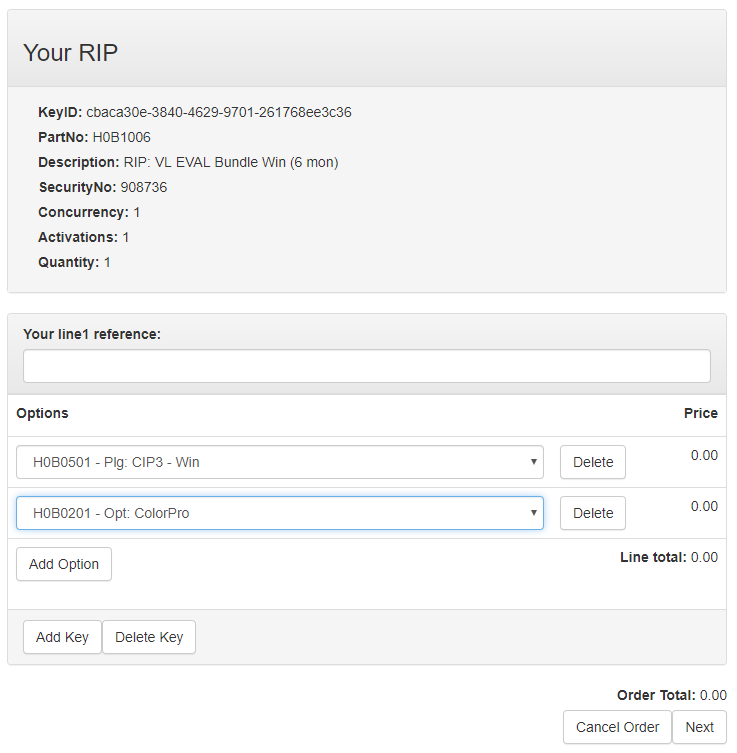Click the 'Your line1 reference' label
Viewport: 737px width, 753px height.
tap(91, 334)
